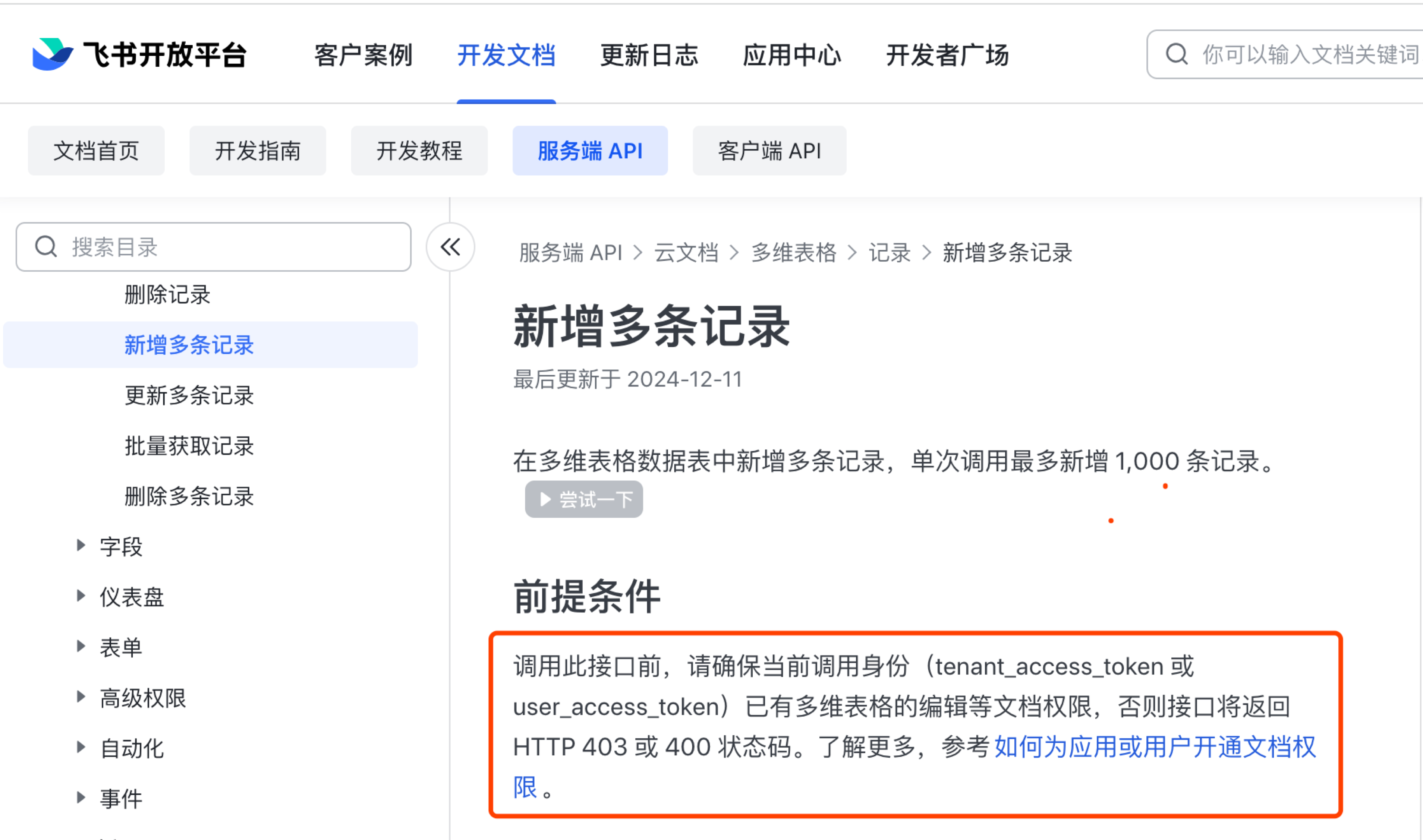Screen dimensions: 1423x840
Task: Focus the 搜索目录 input field
Action: [227, 247]
